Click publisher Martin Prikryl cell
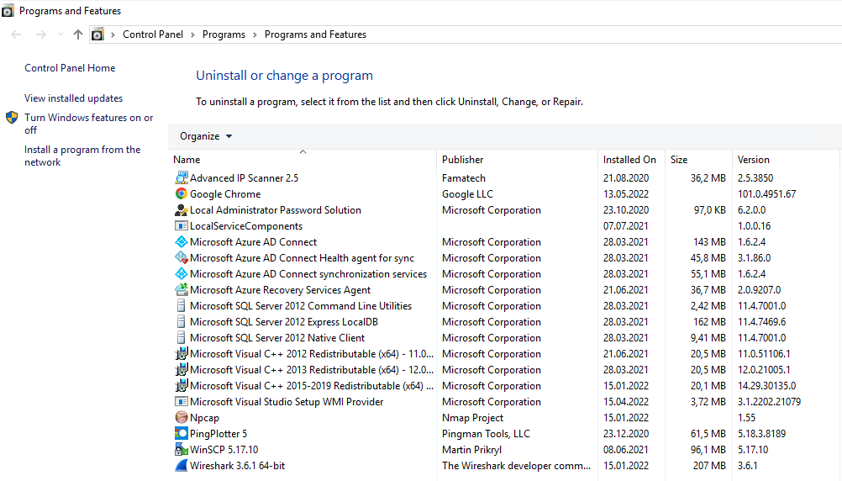Image resolution: width=842 pixels, height=481 pixels. click(472, 449)
